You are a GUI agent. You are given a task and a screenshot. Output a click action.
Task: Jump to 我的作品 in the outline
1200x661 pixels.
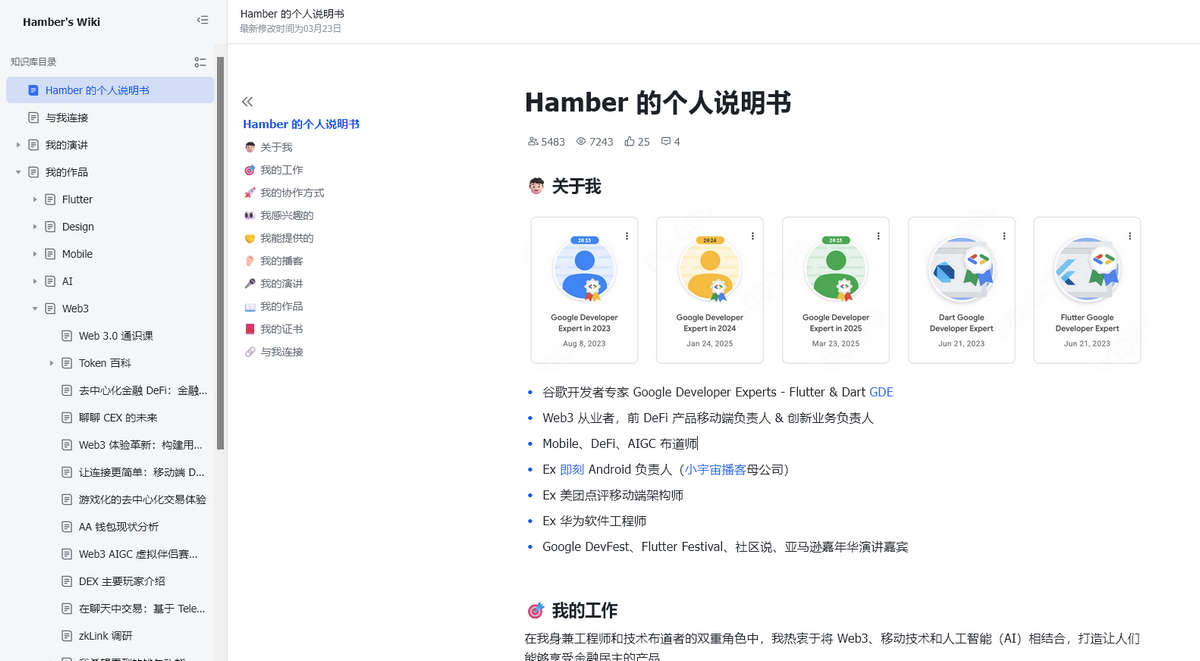pyautogui.click(x=281, y=306)
